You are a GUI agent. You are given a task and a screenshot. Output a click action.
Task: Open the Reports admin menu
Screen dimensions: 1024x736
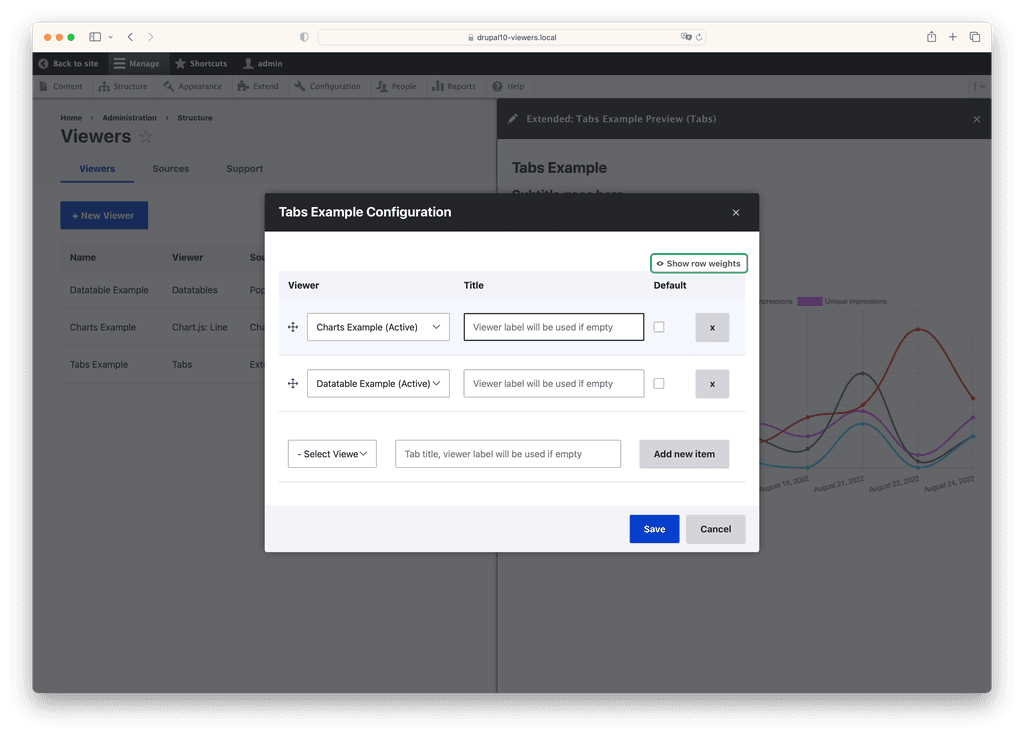coord(454,86)
